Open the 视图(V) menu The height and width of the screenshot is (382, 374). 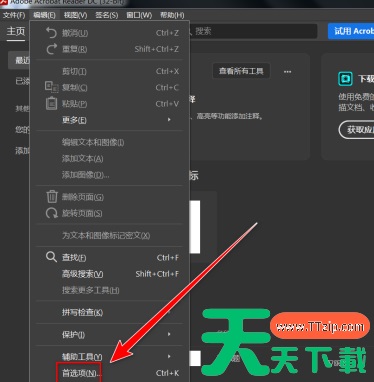75,15
